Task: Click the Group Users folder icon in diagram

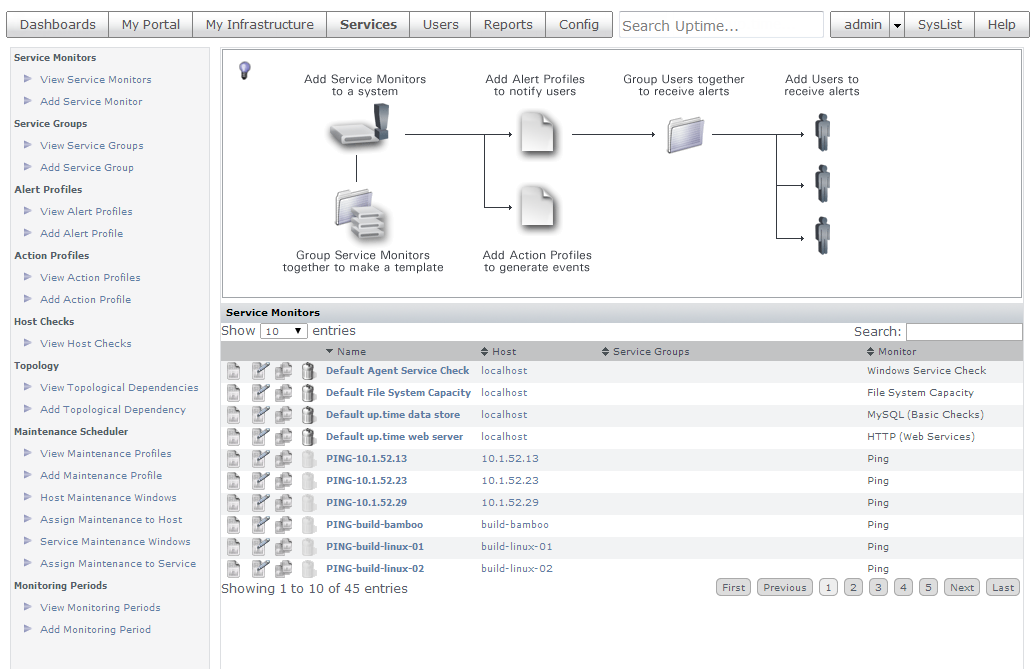Action: coord(685,135)
